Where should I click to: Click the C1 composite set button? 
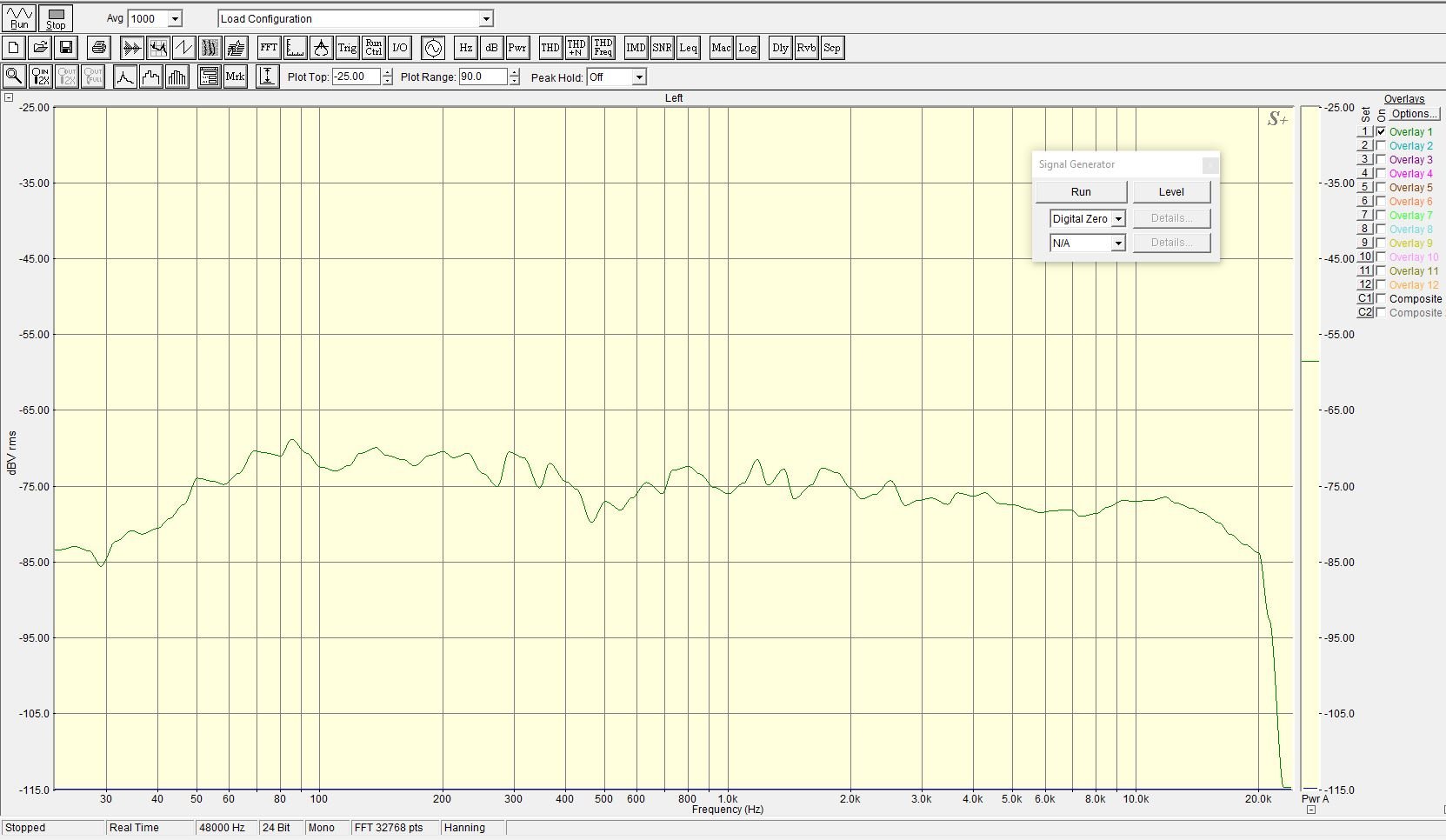[x=1365, y=298]
